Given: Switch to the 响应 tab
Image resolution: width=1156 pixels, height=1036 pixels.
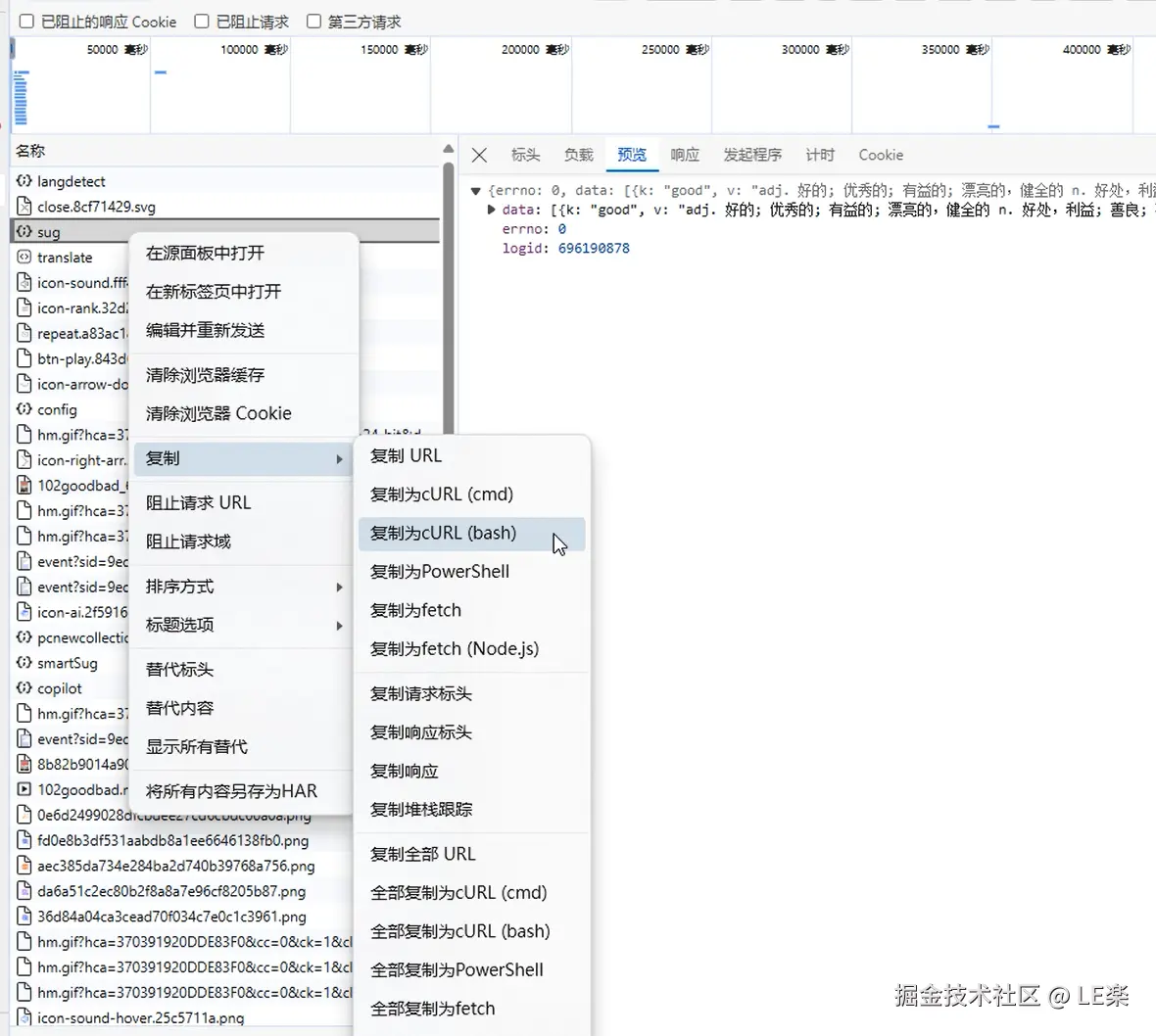Looking at the screenshot, I should pos(684,155).
